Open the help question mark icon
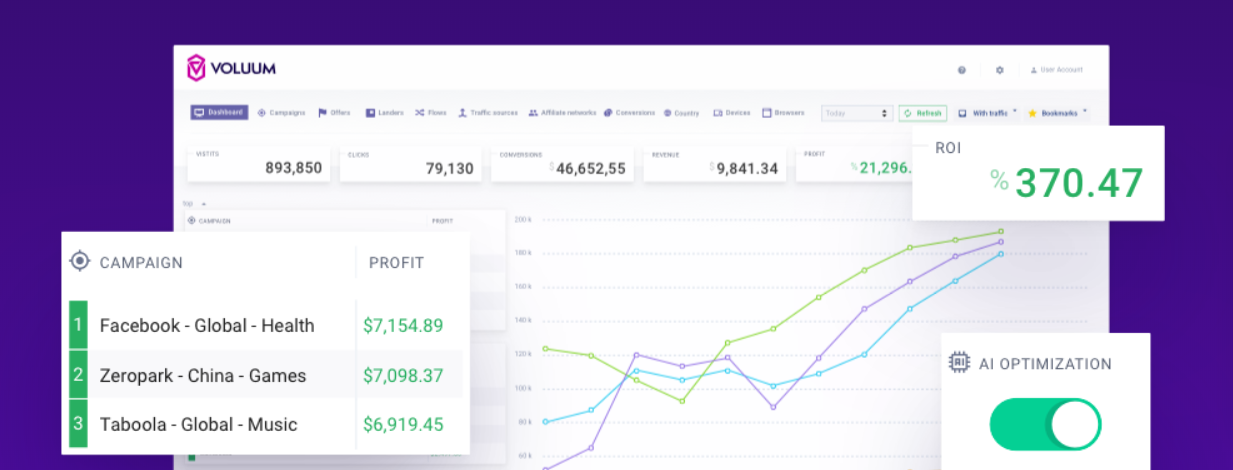Screen dimensions: 1233x470 (x=962, y=70)
